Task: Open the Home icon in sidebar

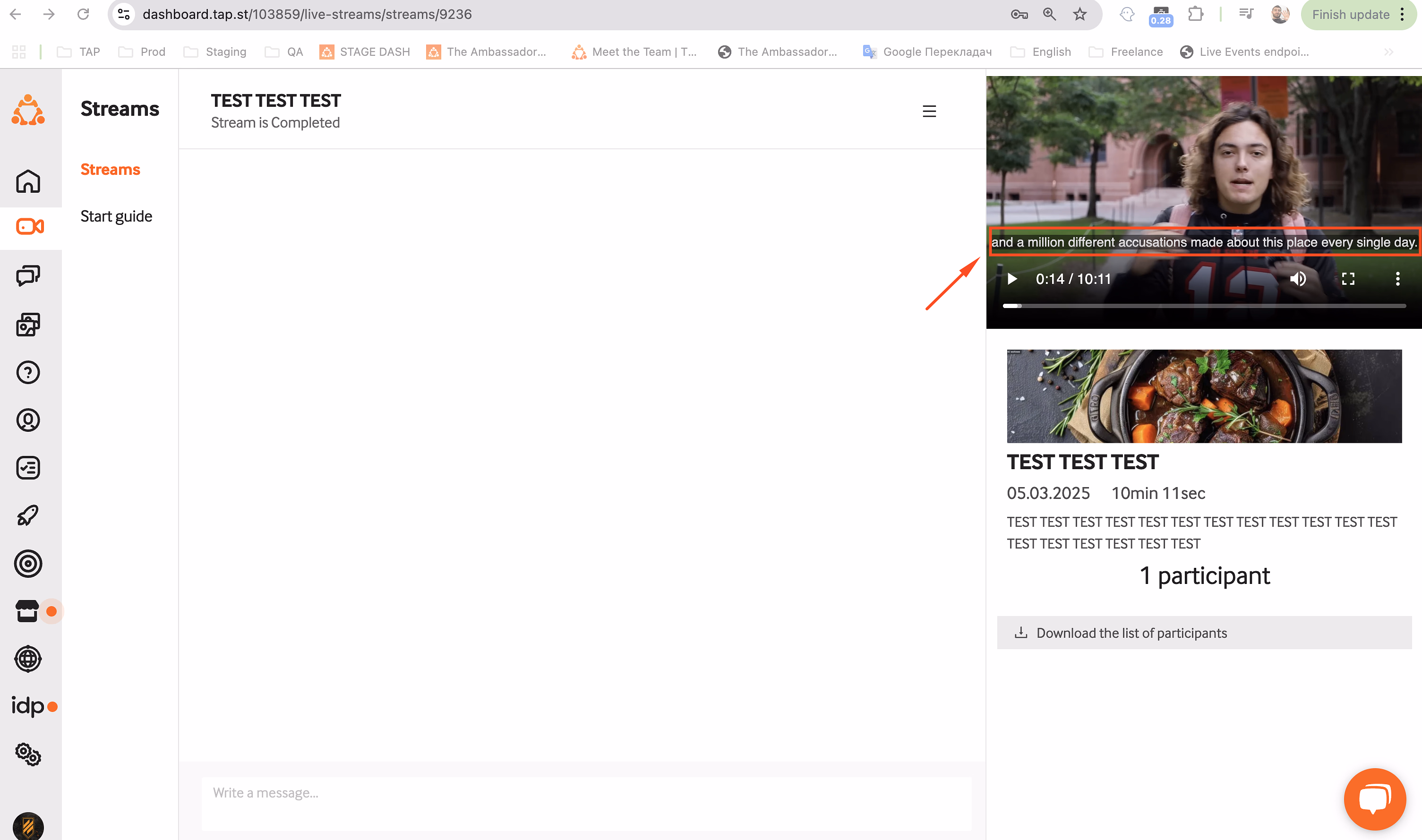Action: (x=28, y=182)
